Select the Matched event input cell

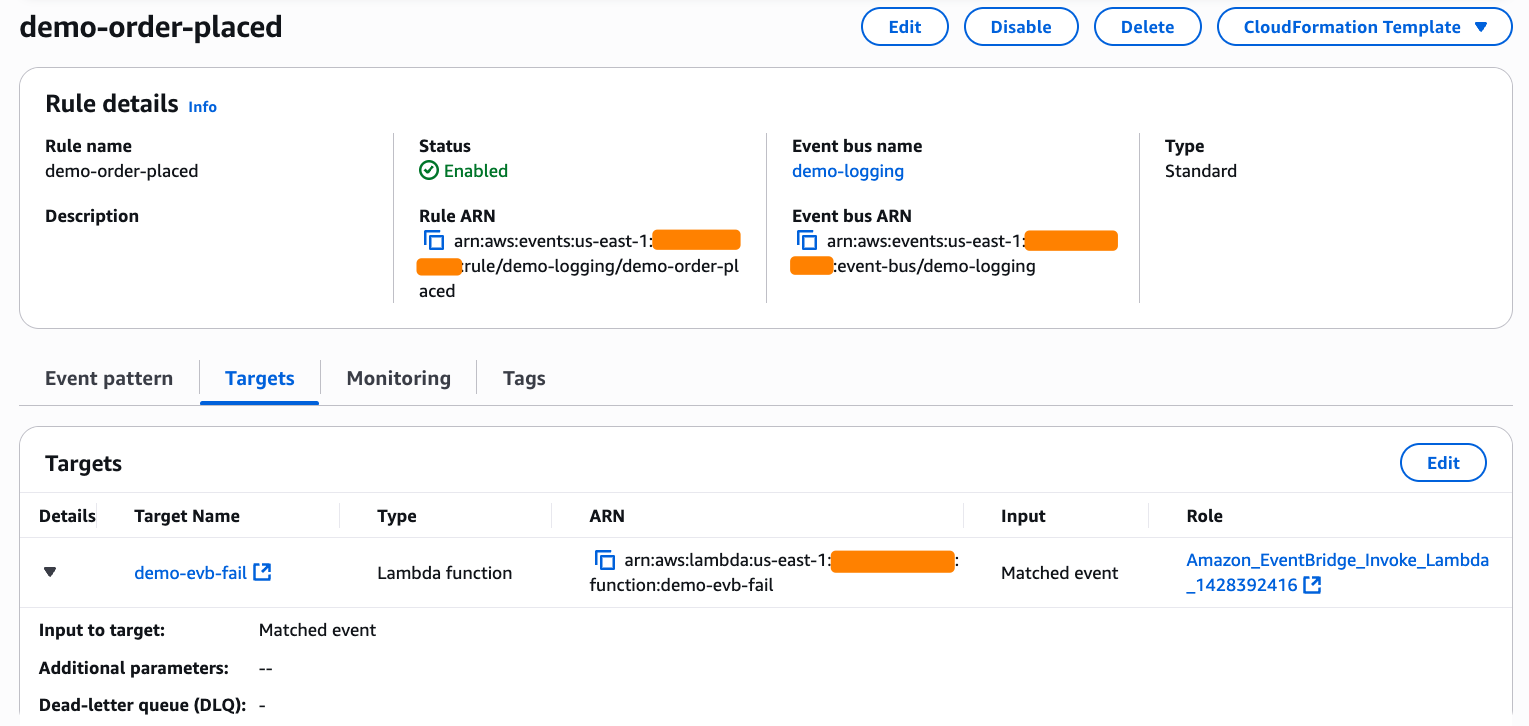[x=1060, y=573]
